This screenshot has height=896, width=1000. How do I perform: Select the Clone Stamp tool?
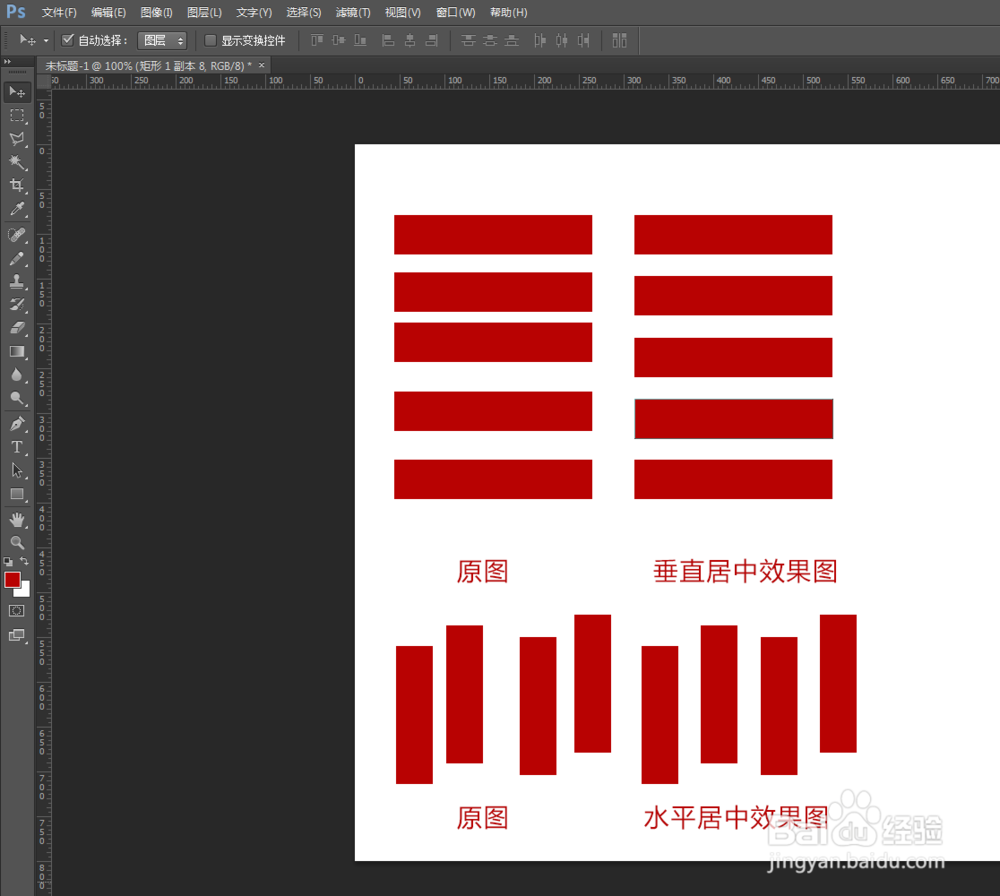point(17,281)
